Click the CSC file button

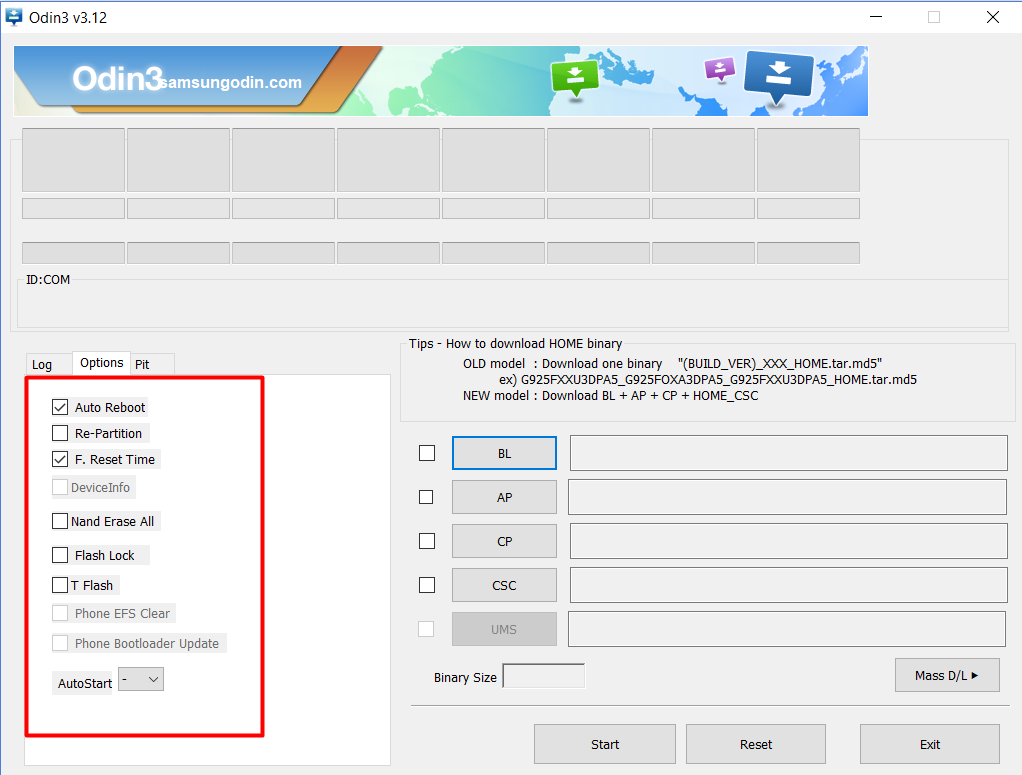(504, 585)
